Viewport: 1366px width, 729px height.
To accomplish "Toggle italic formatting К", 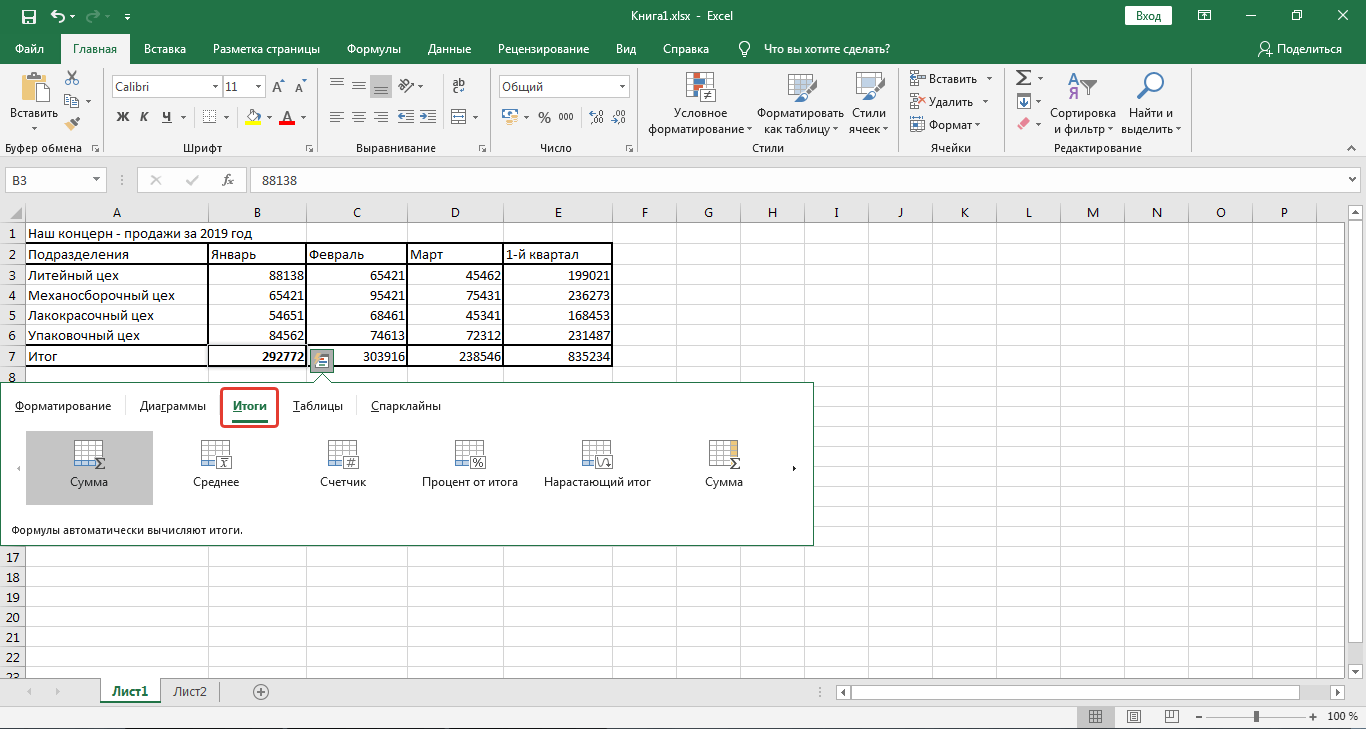I will point(146,117).
